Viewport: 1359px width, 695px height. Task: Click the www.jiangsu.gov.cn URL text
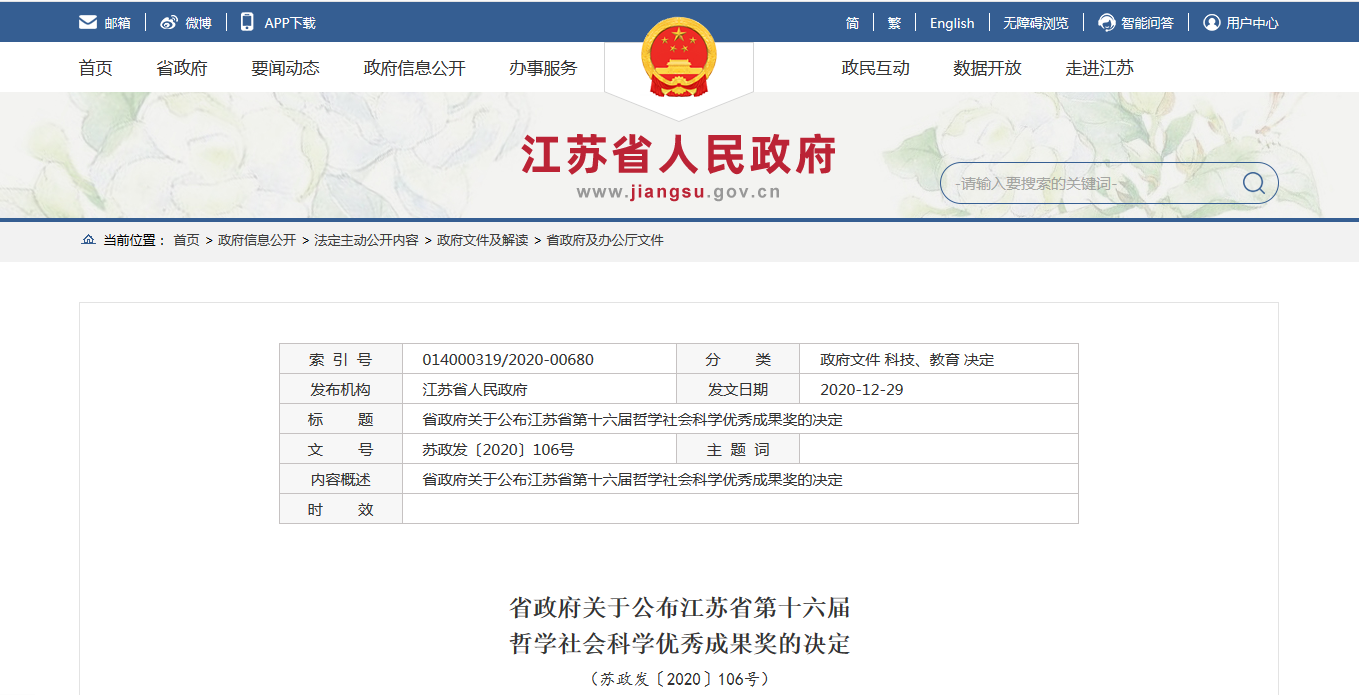click(679, 193)
